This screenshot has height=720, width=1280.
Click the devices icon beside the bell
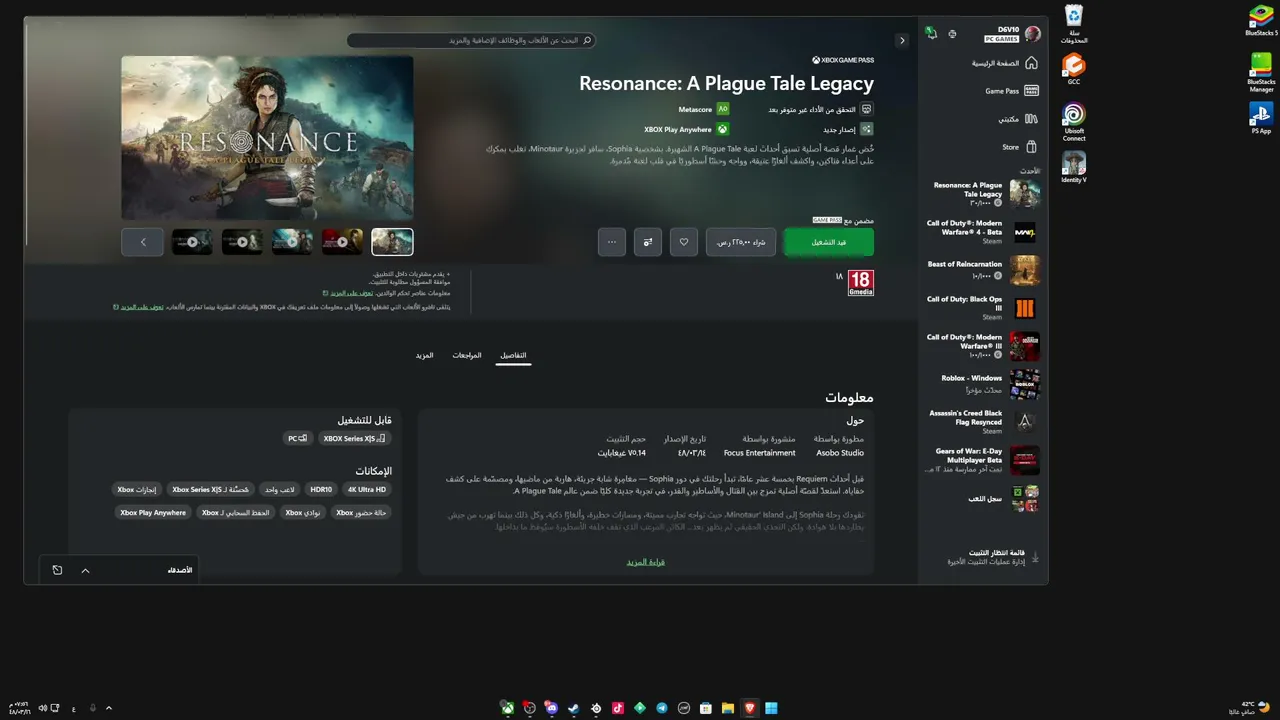click(x=952, y=34)
